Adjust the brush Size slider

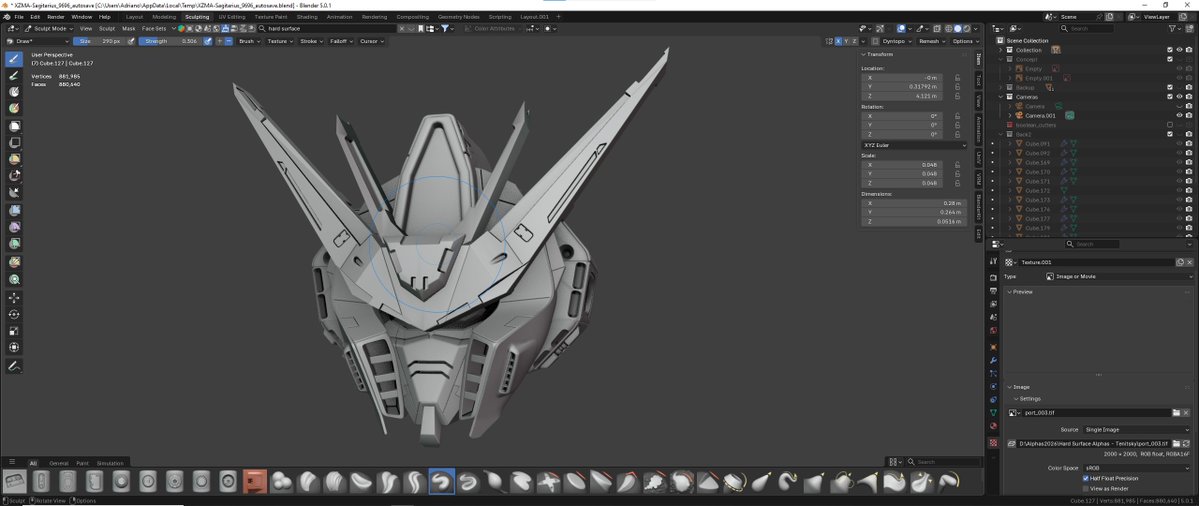pyautogui.click(x=99, y=41)
